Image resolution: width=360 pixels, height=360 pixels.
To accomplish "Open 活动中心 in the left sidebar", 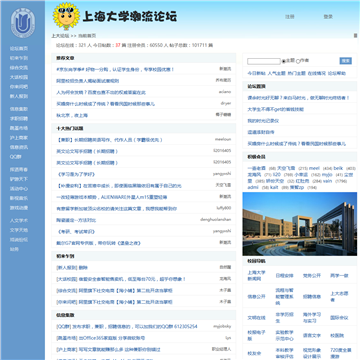I will click(x=19, y=189).
